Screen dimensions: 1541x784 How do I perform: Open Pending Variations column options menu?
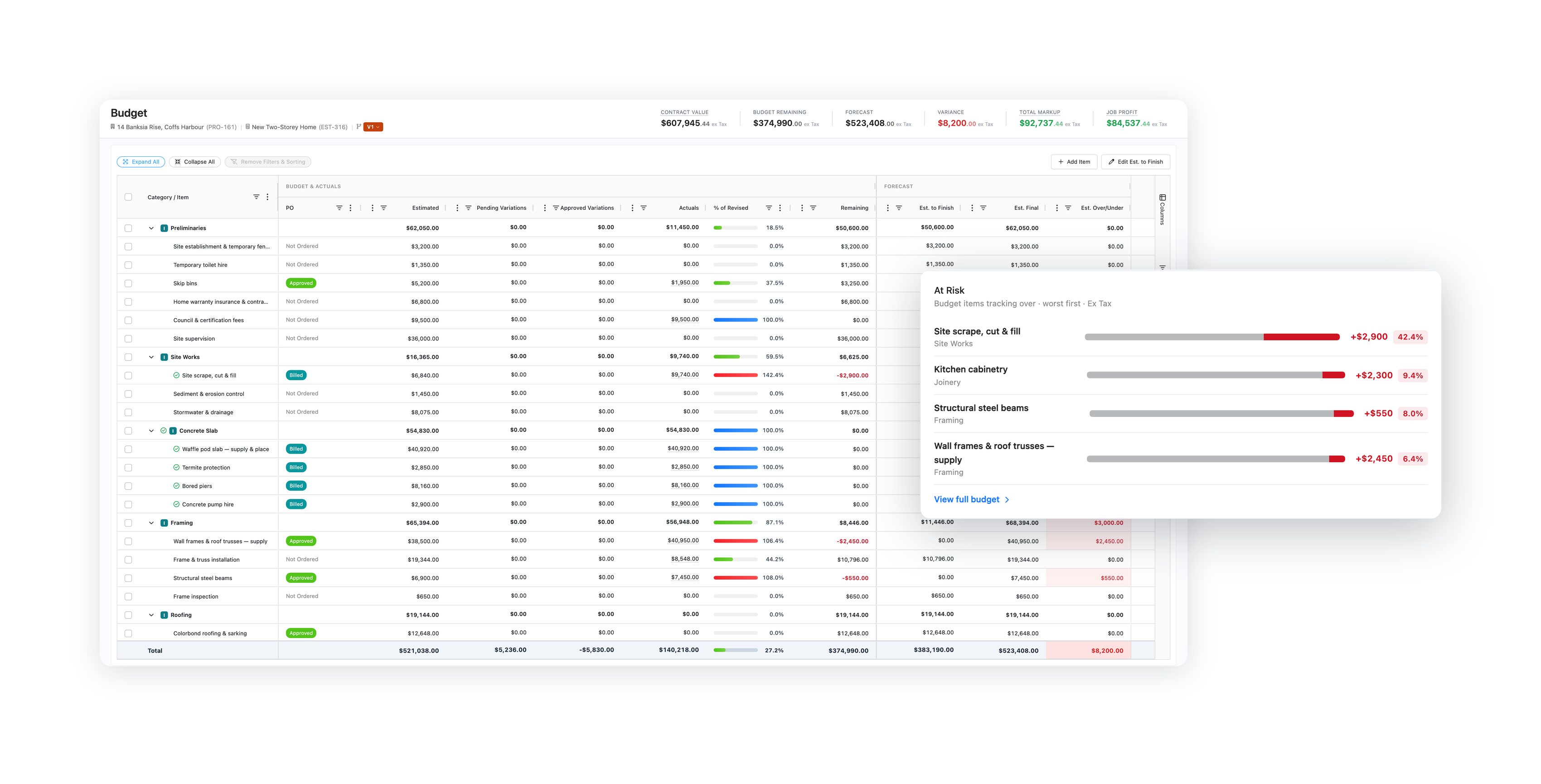click(457, 208)
